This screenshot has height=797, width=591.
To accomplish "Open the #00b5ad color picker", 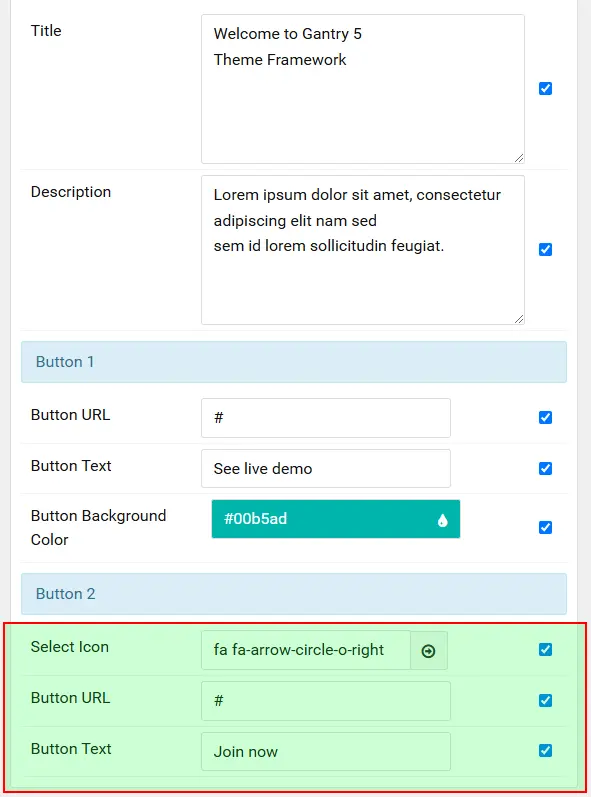I will (x=336, y=519).
